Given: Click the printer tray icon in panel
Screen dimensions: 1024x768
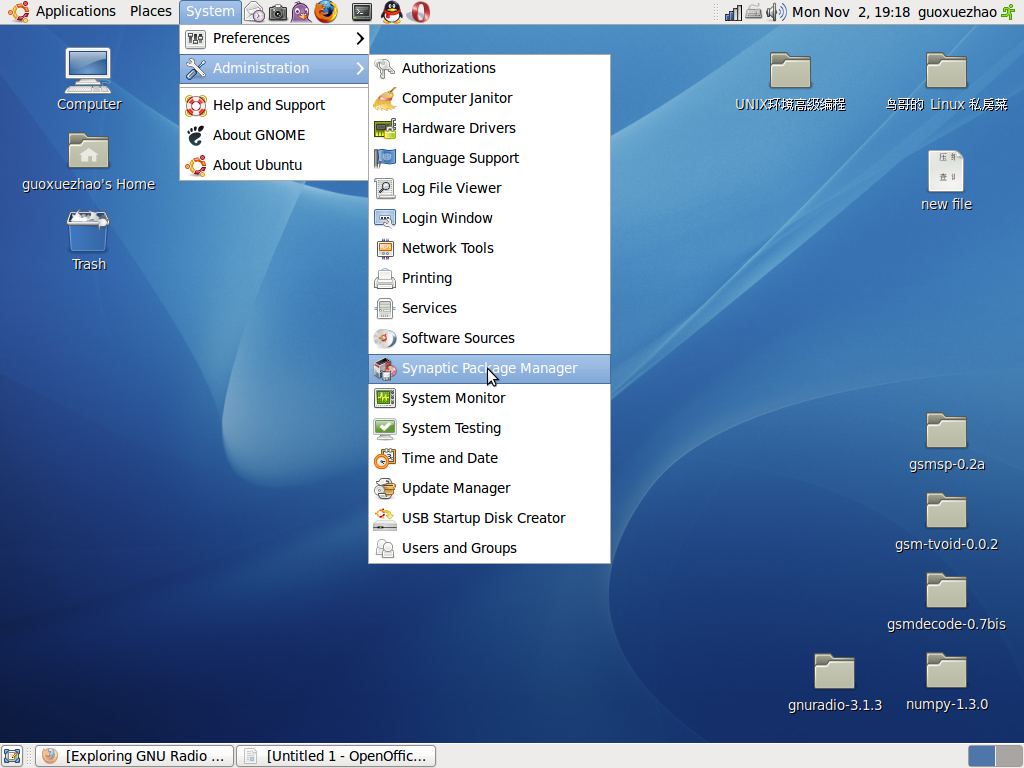Looking at the screenshot, I should coord(754,12).
